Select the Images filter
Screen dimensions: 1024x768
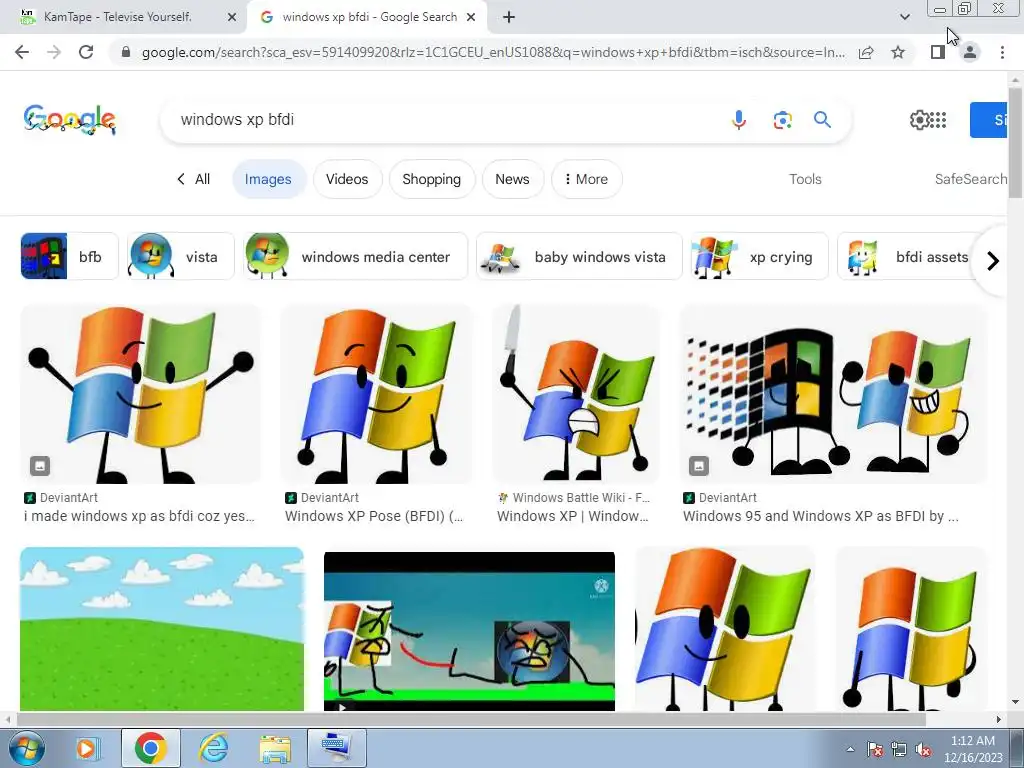[268, 179]
